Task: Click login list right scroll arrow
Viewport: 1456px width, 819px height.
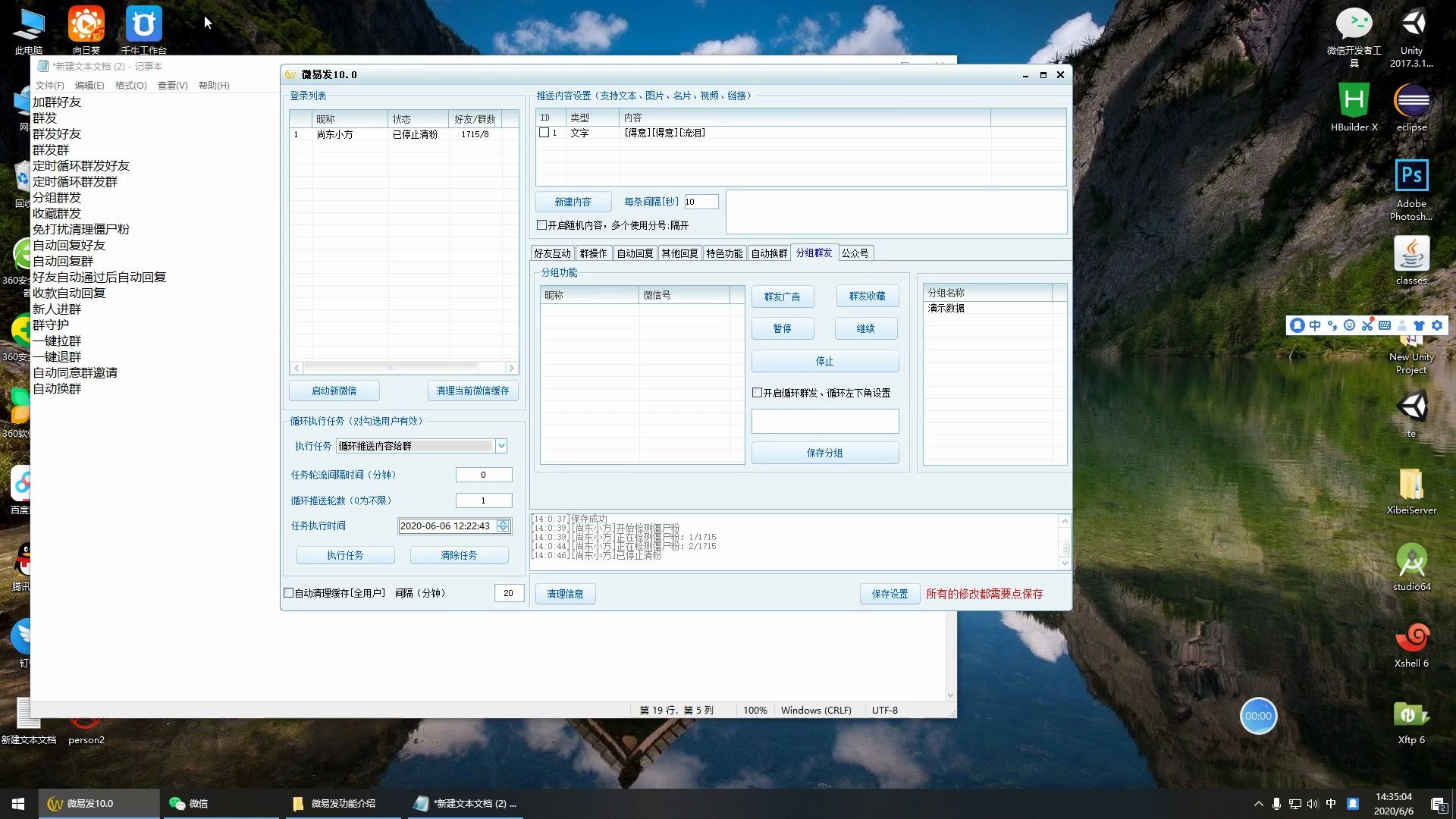Action: [512, 368]
